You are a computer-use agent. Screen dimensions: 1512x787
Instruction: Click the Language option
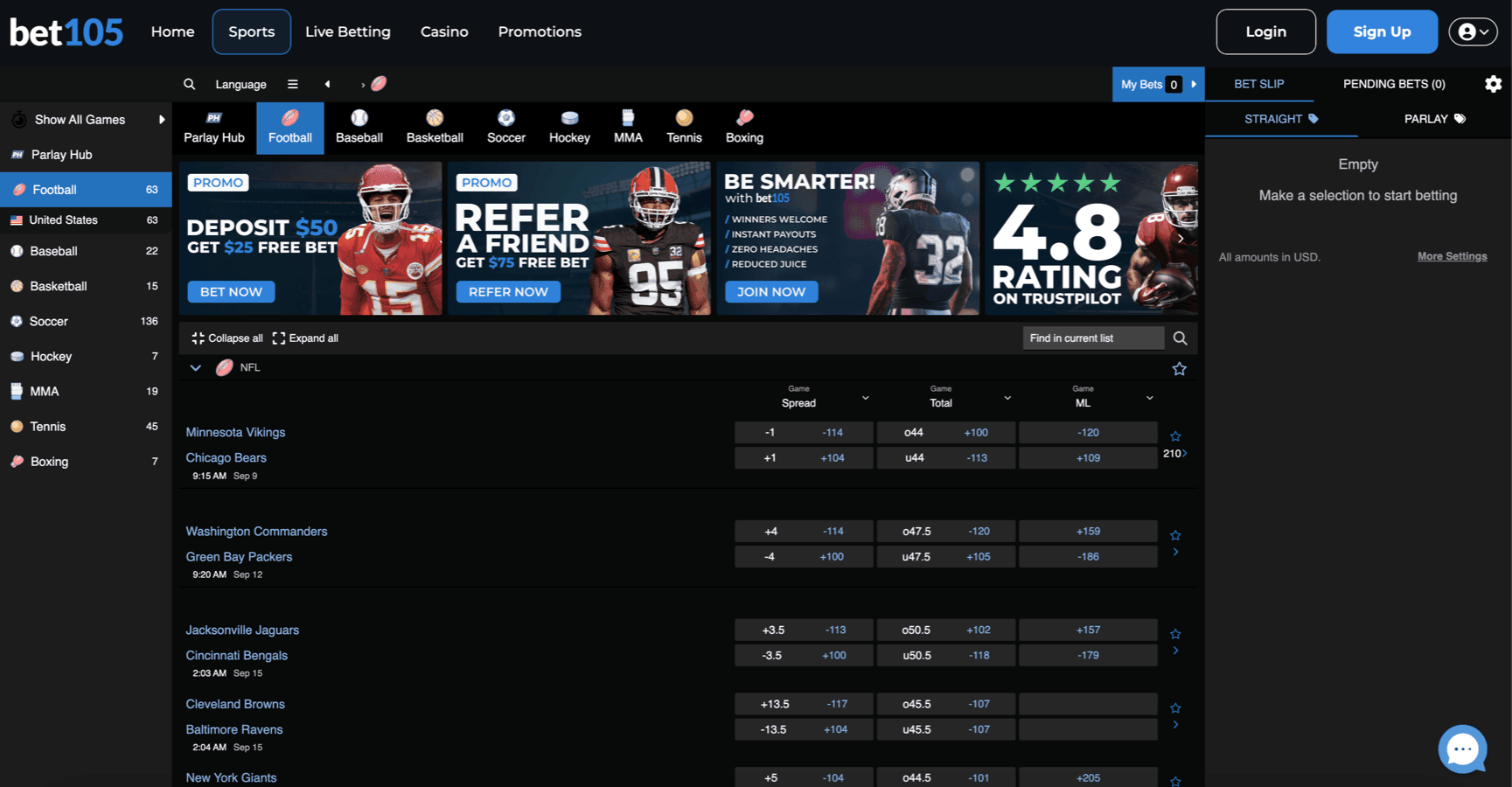240,84
